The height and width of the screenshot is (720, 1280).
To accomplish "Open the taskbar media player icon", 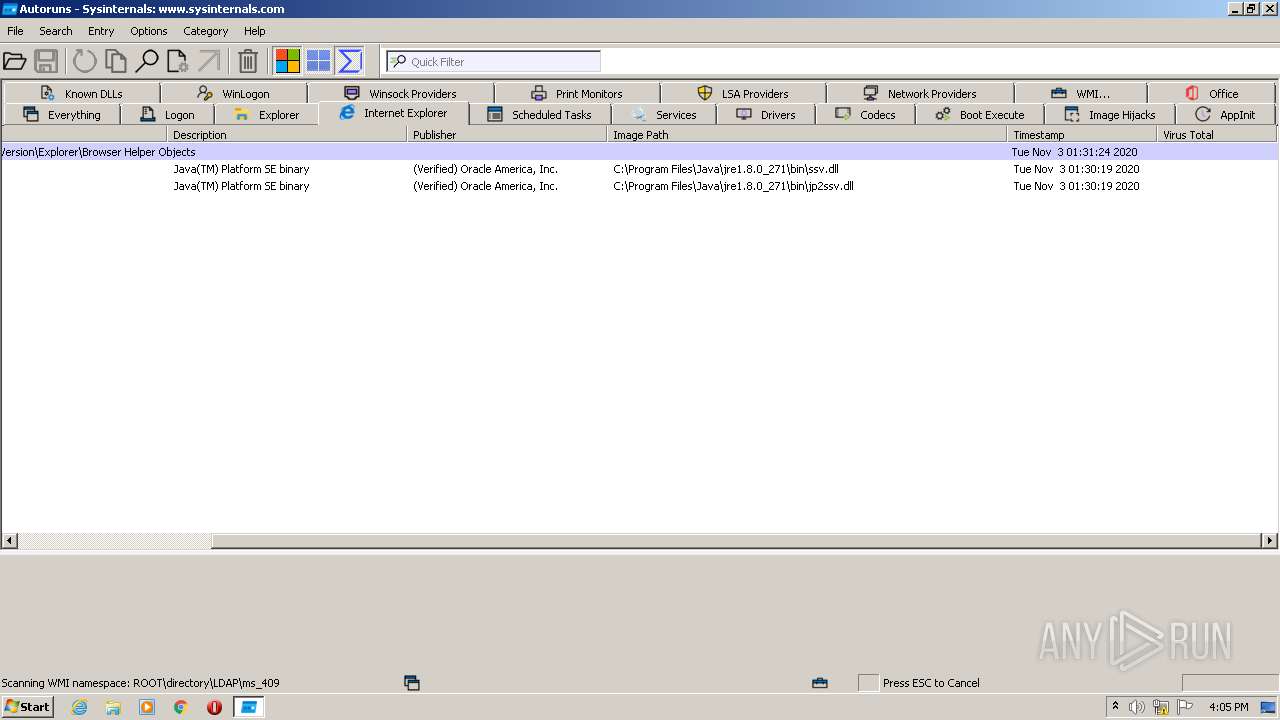I will 147,707.
